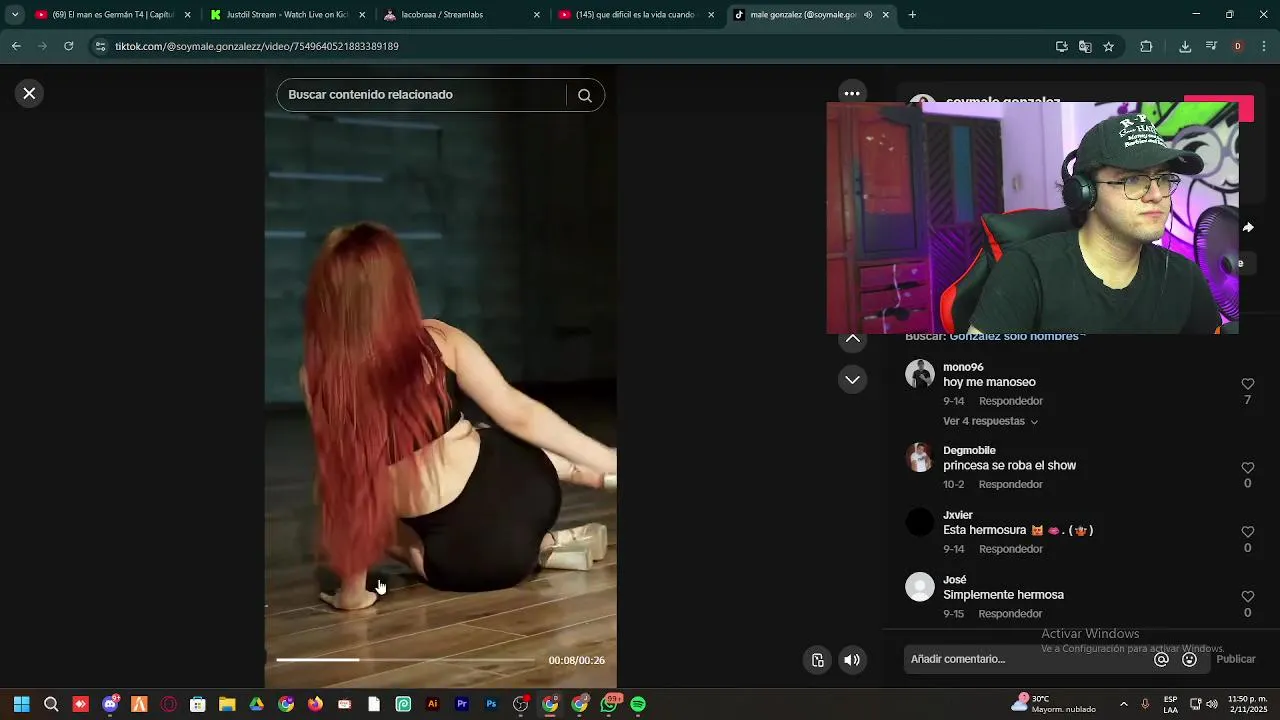Reply to Jxvier's comment with Responder
The width and height of the screenshot is (1280, 720).
(x=1010, y=549)
